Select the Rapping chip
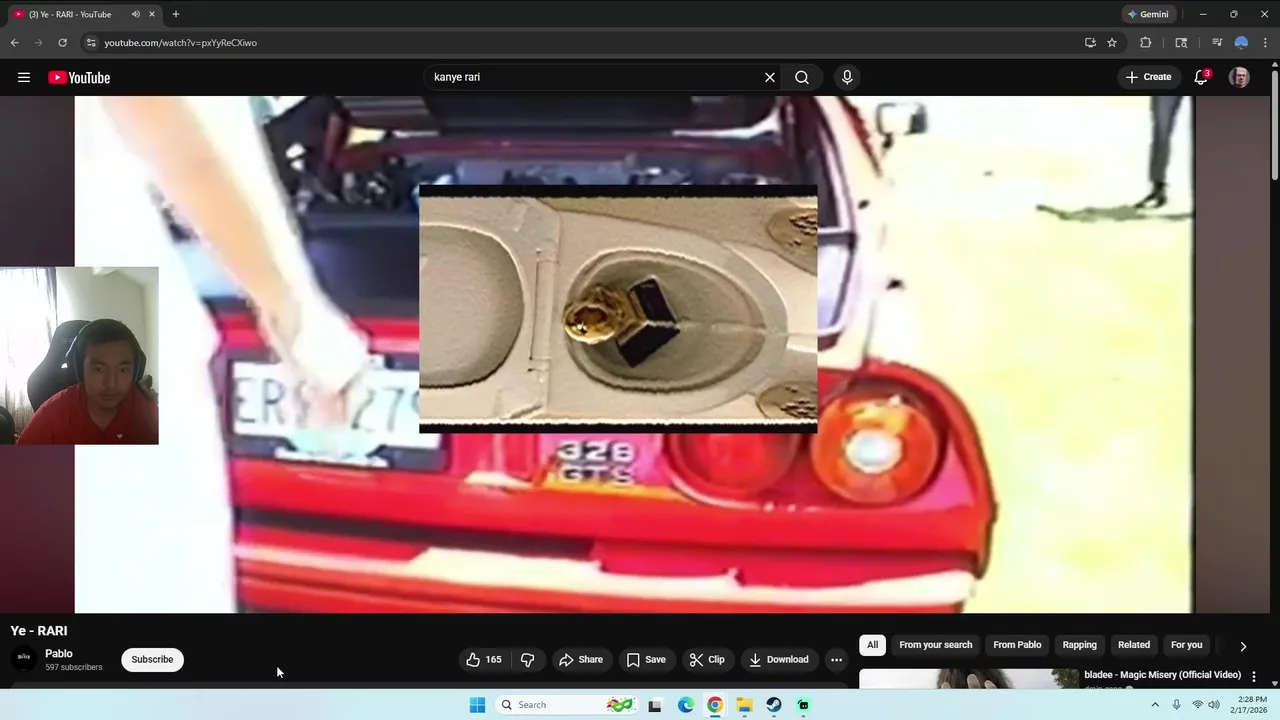Screen dimensions: 1280x720 (1079, 645)
